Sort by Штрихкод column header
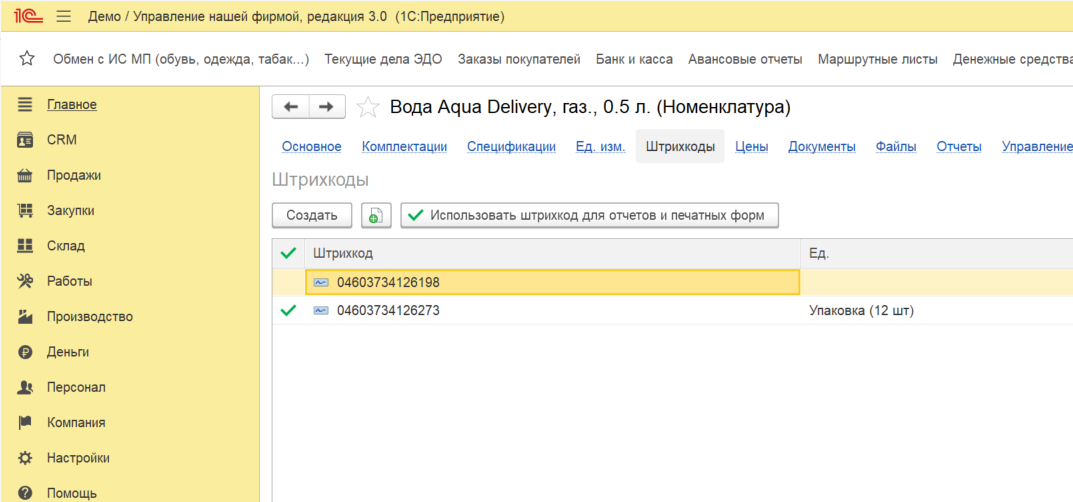The image size is (1073, 502). pyautogui.click(x=552, y=254)
